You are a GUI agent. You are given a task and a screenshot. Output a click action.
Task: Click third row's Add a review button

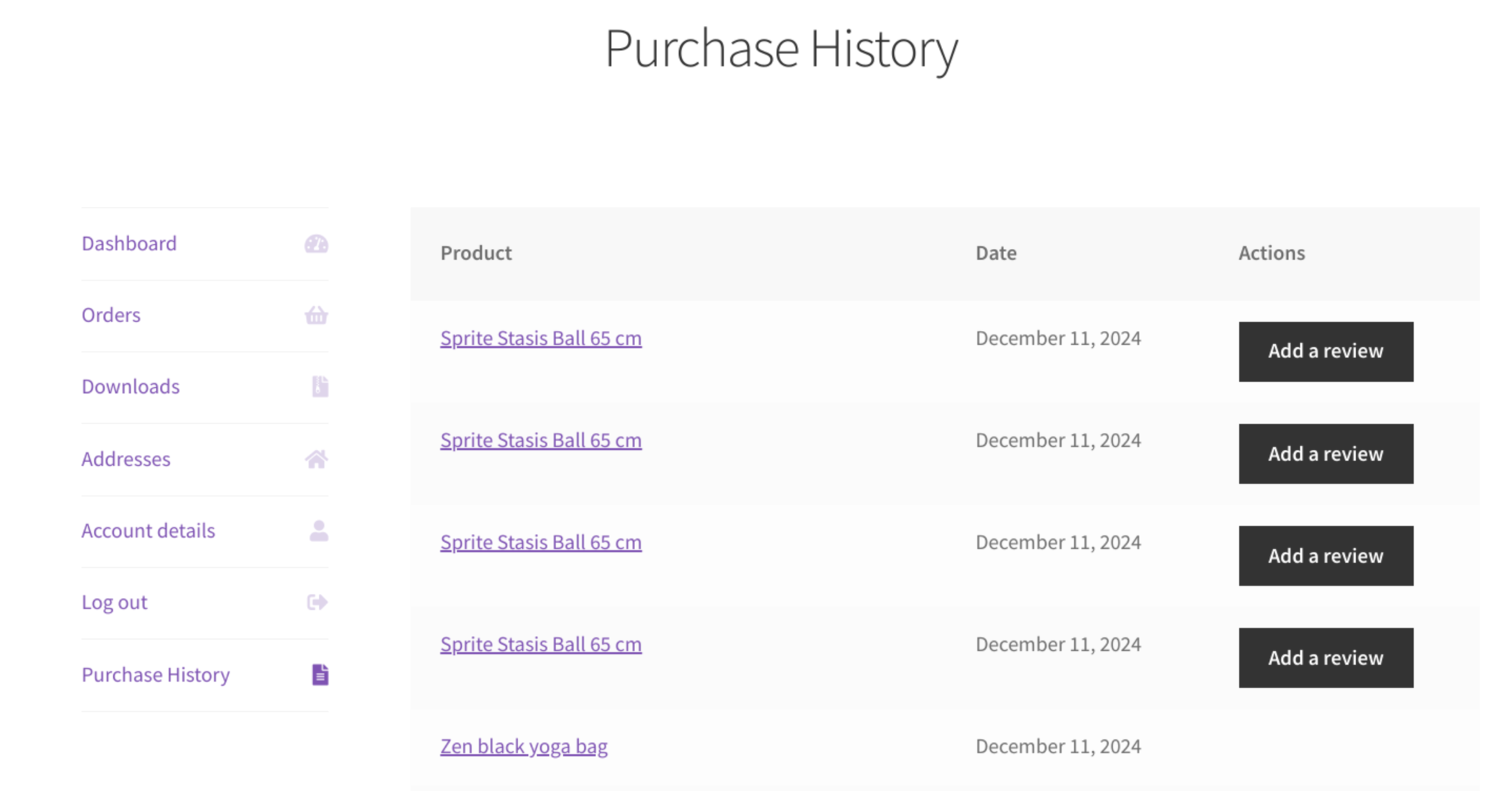[1325, 556]
